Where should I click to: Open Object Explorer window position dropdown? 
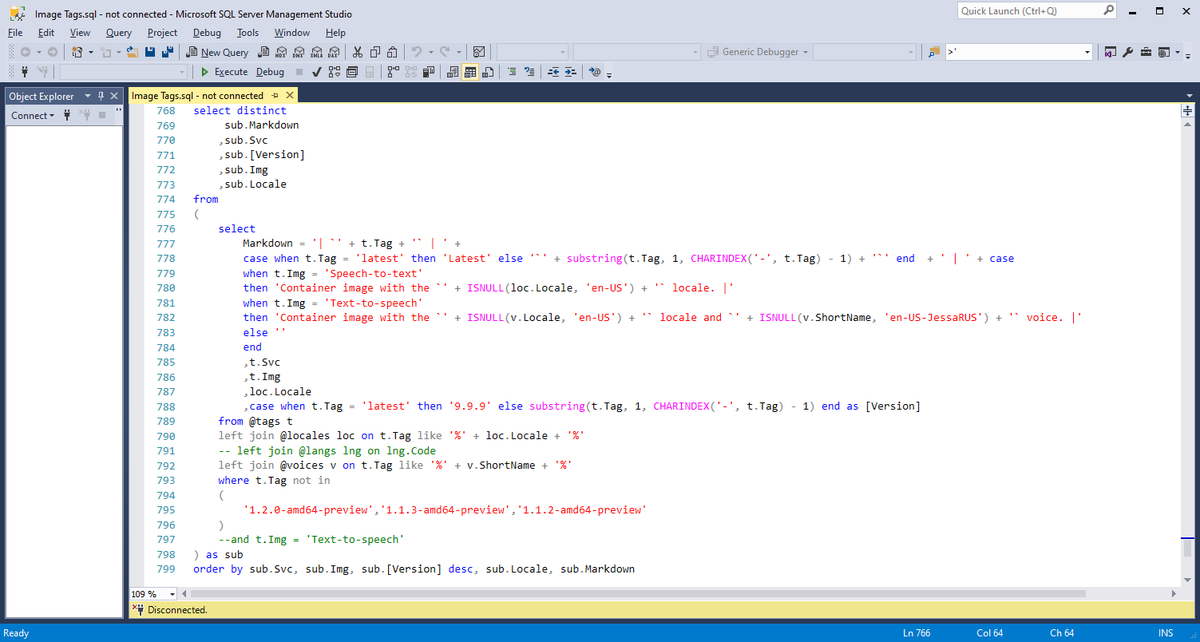click(87, 96)
